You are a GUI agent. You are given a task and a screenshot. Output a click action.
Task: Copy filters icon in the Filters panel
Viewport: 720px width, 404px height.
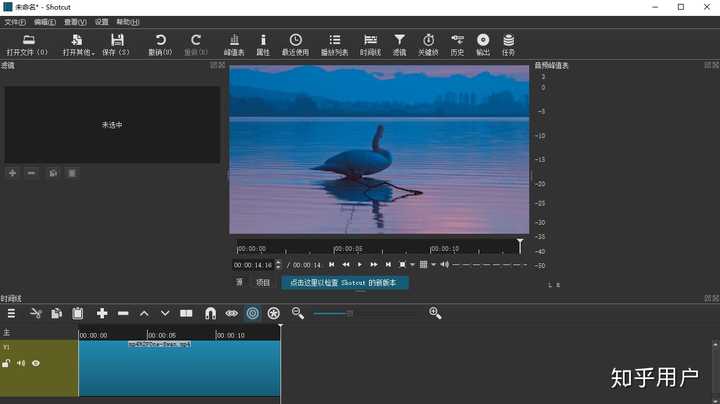pyautogui.click(x=53, y=173)
